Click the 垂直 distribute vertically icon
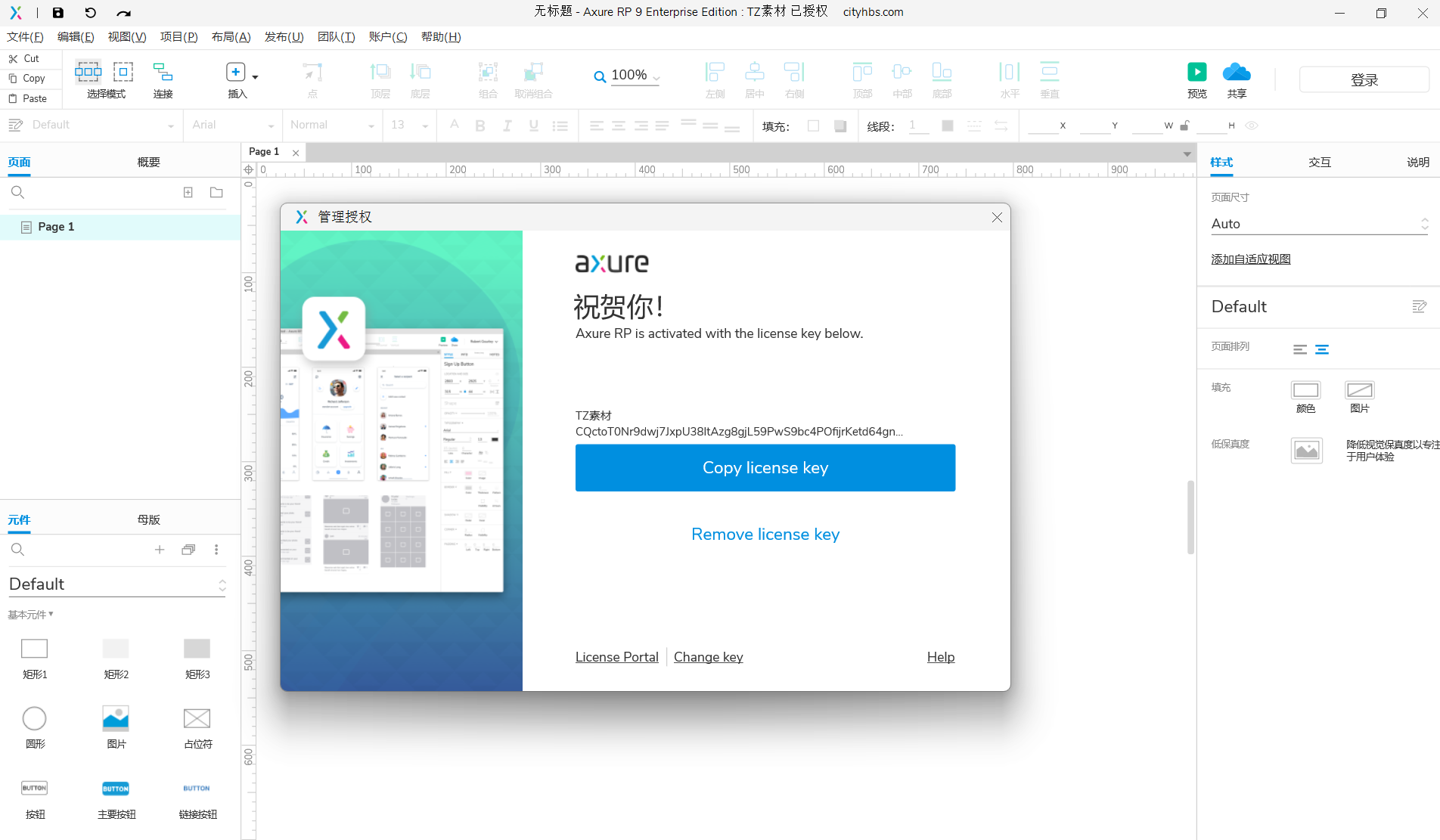The height and width of the screenshot is (840, 1440). (x=1049, y=72)
